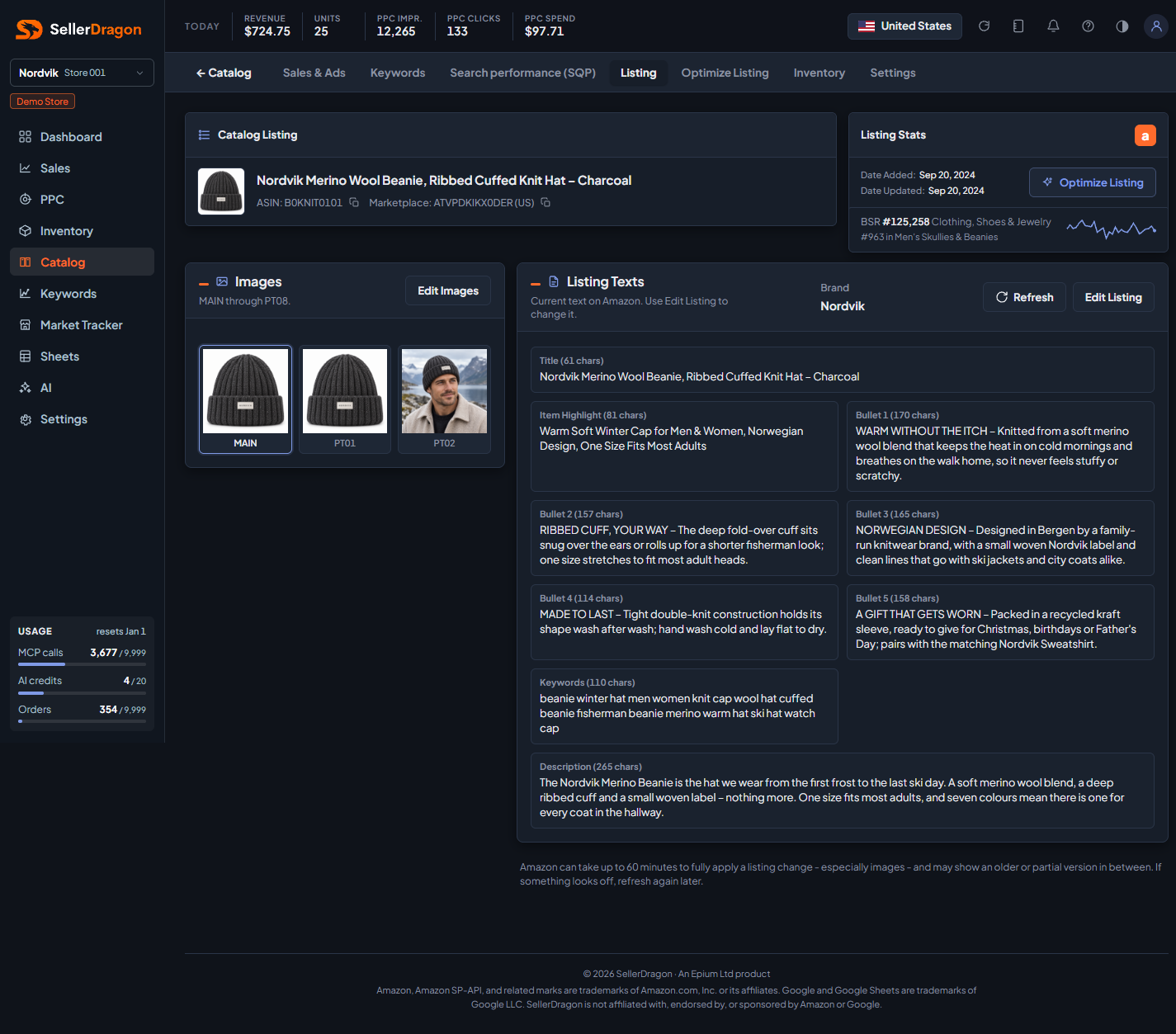Open Keywords in the sidebar

[82, 294]
